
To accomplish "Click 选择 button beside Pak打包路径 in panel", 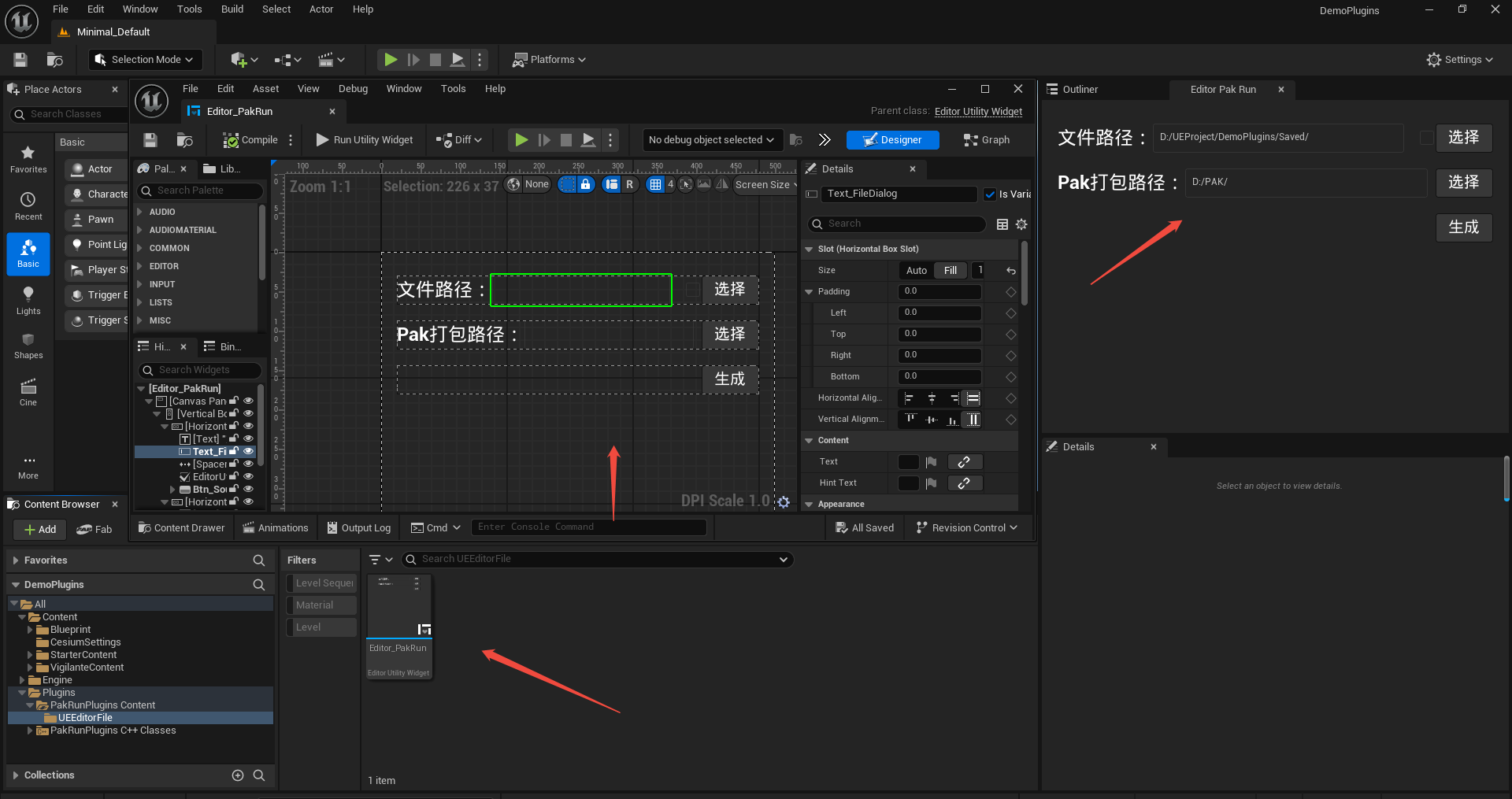I will click(1463, 183).
